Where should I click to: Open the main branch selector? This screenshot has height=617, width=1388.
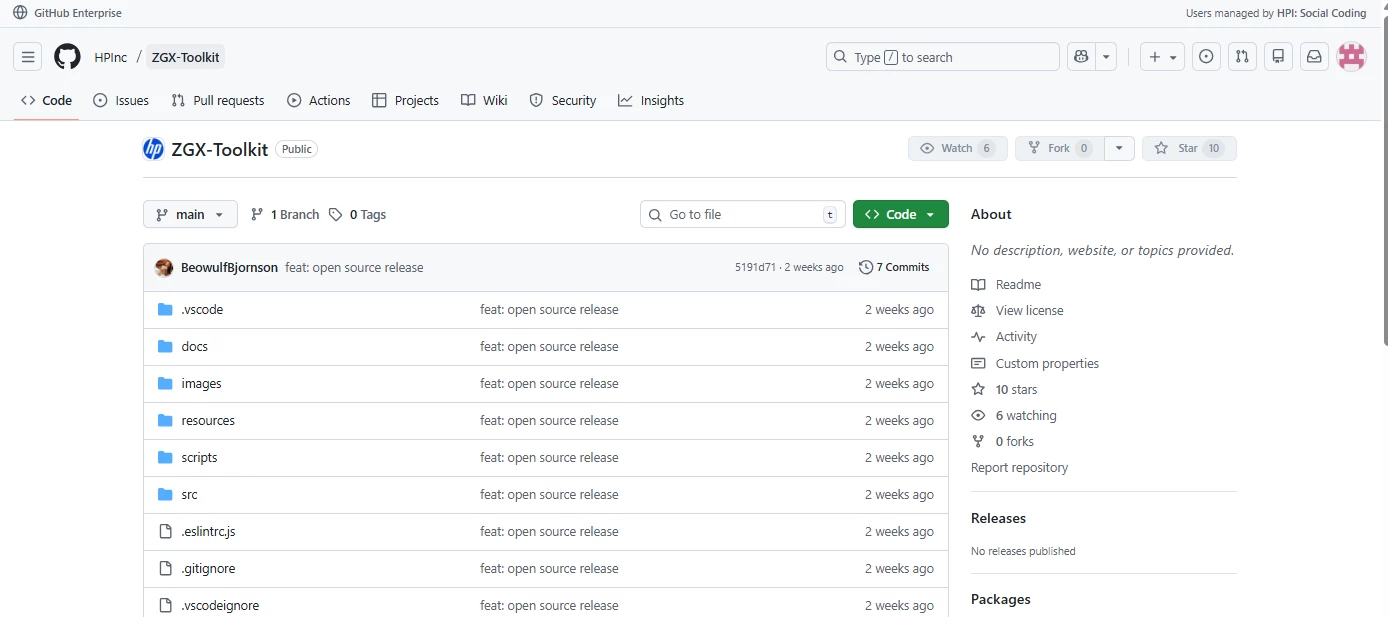(x=190, y=214)
